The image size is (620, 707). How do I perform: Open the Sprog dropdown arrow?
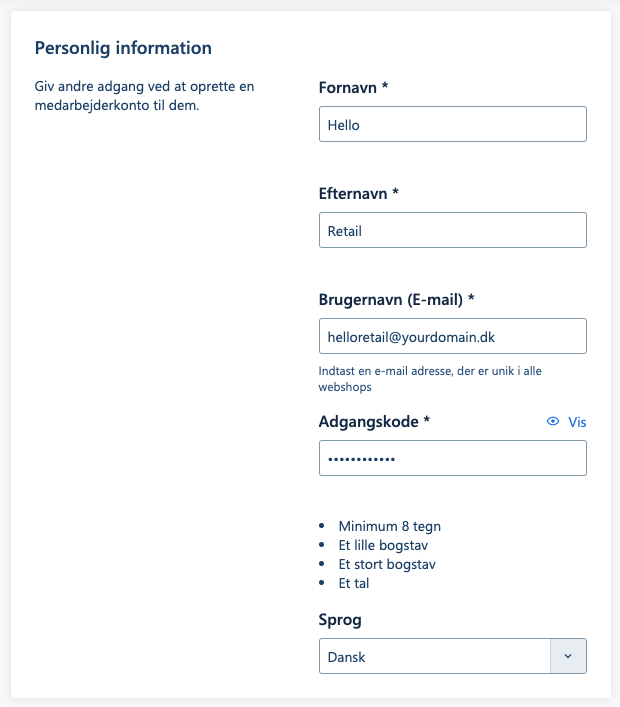[x=568, y=656]
